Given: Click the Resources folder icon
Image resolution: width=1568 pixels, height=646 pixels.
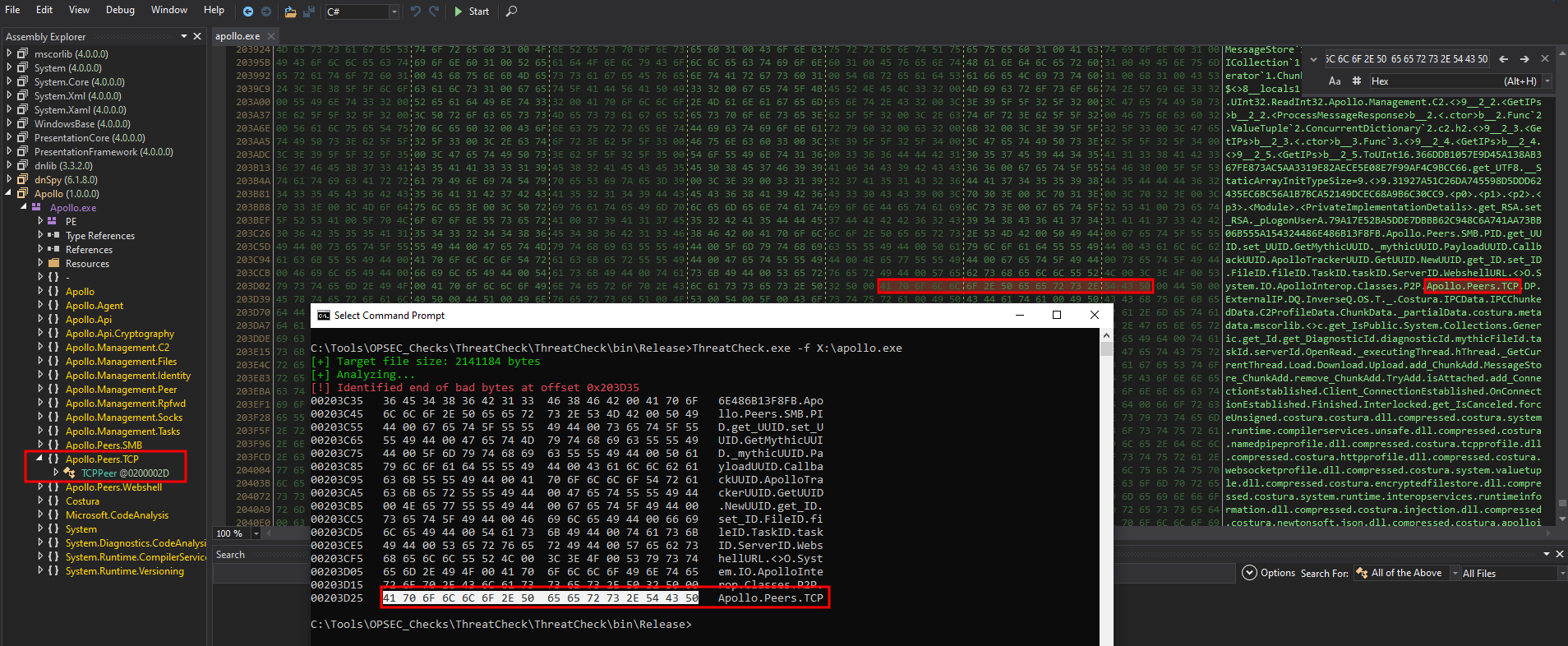Looking at the screenshot, I should (53, 263).
